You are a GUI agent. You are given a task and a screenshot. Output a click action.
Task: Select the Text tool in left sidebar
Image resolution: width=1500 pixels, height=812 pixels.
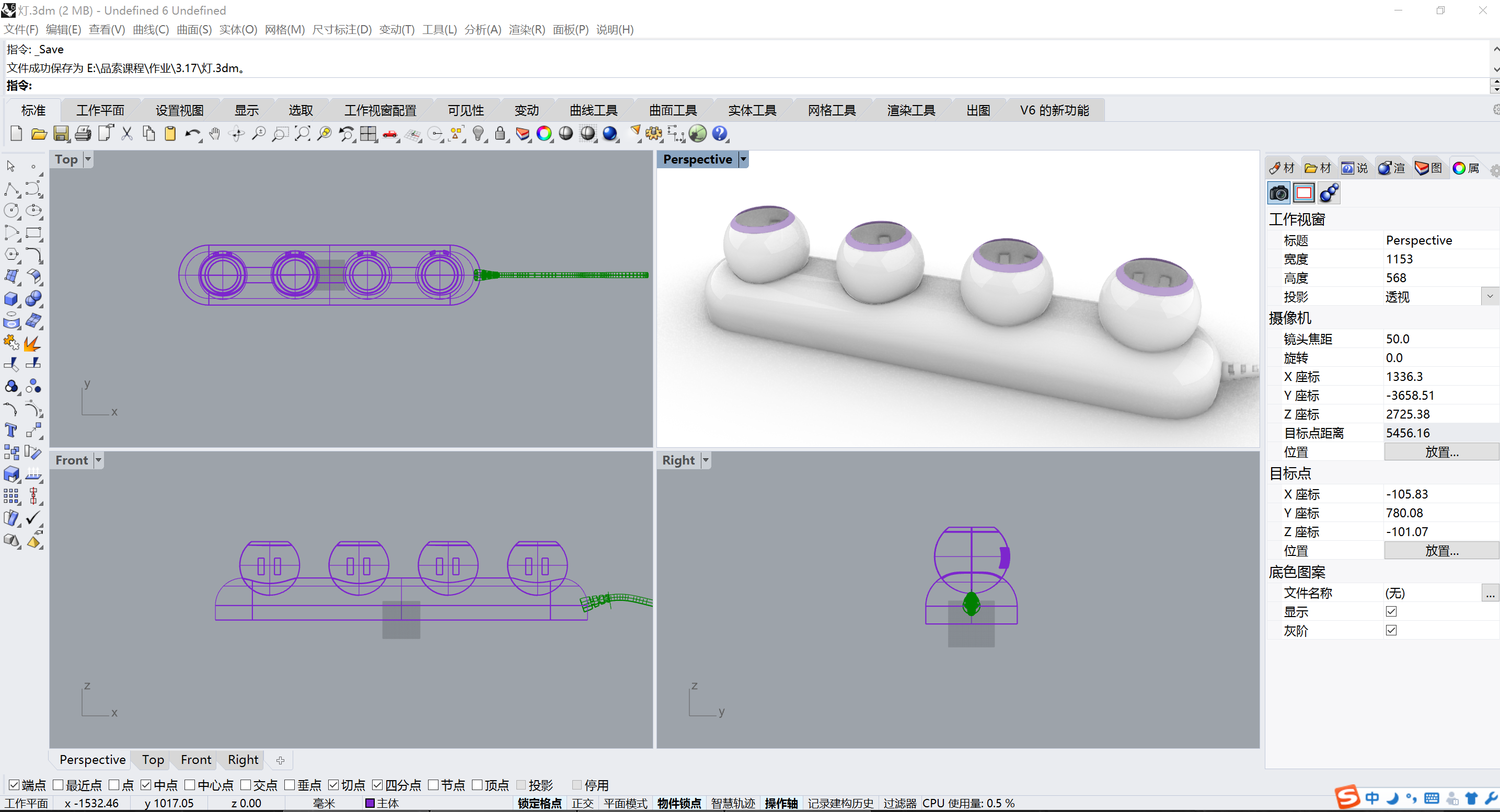click(x=11, y=430)
